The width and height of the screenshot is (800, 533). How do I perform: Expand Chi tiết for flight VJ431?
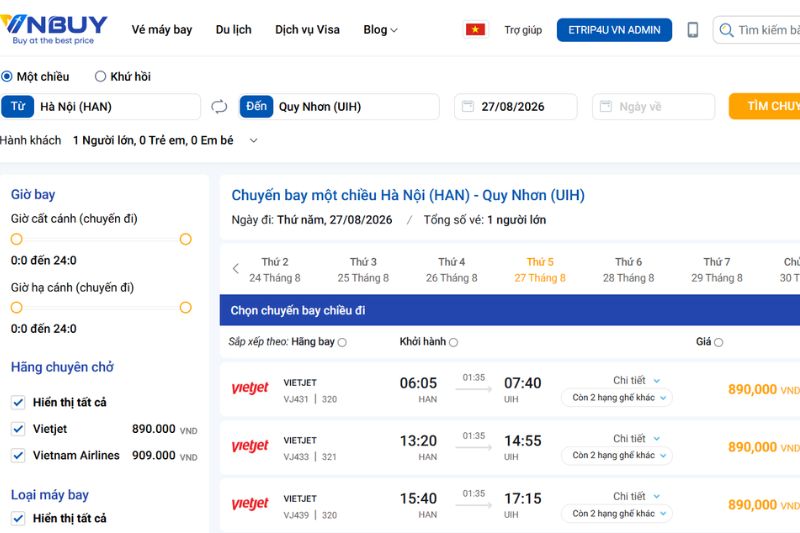click(636, 380)
